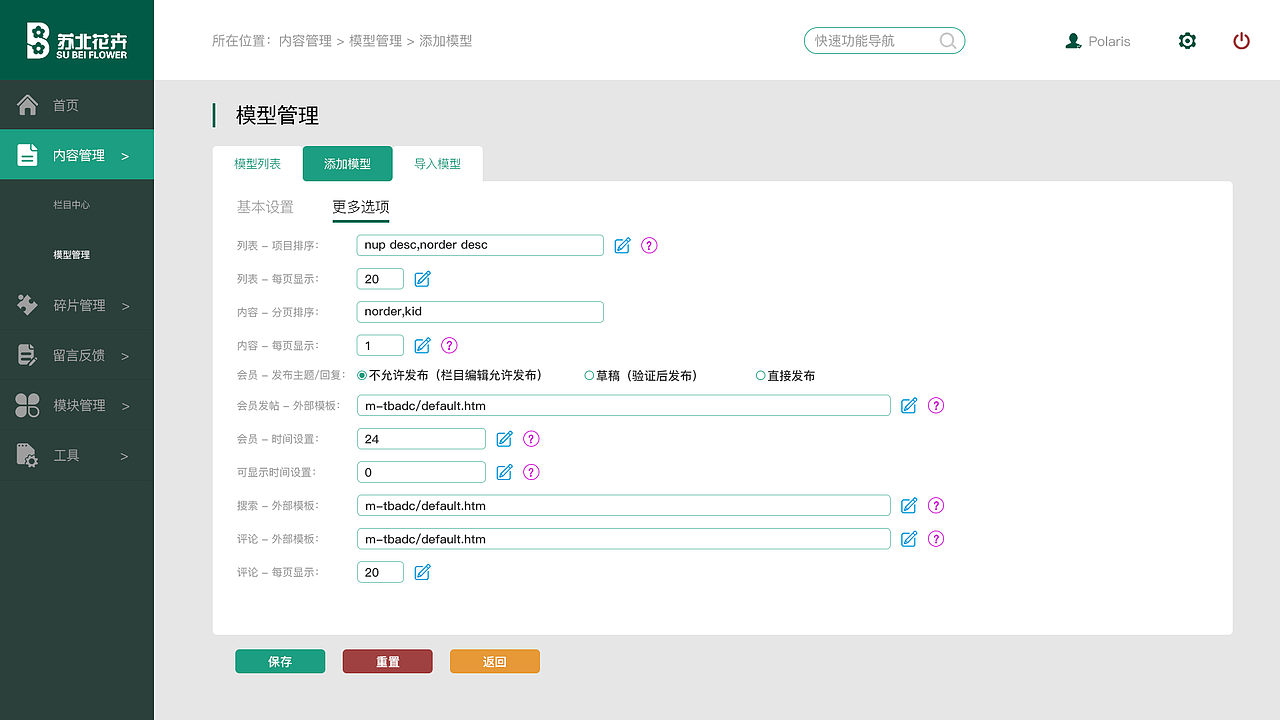Expand the 工具 sidebar menu
This screenshot has height=720, width=1280.
[x=77, y=455]
